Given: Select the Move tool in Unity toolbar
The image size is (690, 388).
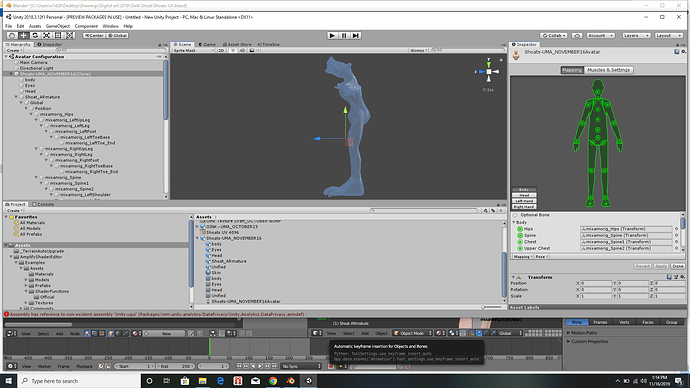Looking at the screenshot, I should [23, 35].
